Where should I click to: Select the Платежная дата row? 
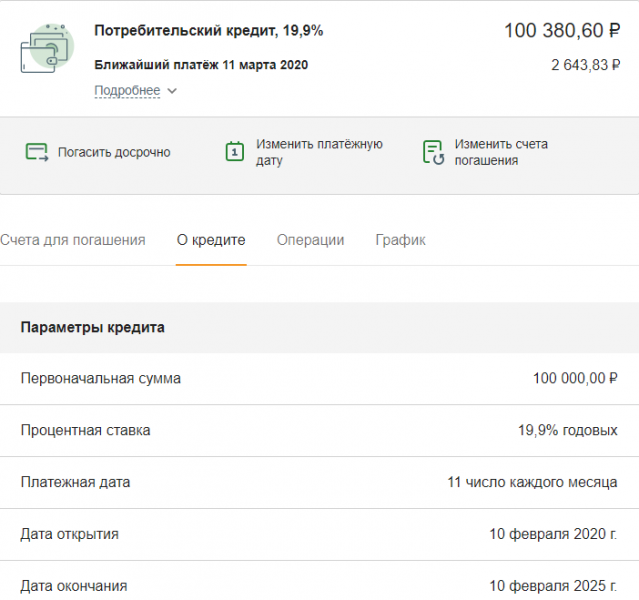pyautogui.click(x=320, y=483)
